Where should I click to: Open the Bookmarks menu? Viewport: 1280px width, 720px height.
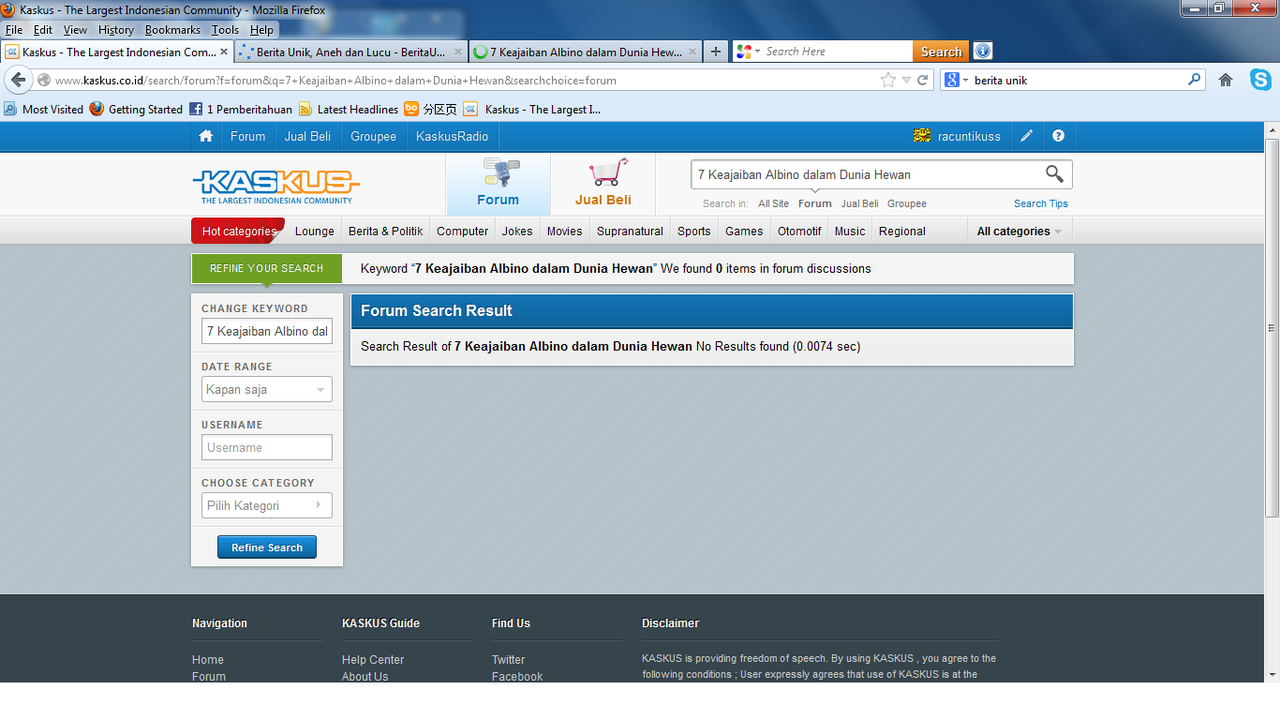[172, 30]
